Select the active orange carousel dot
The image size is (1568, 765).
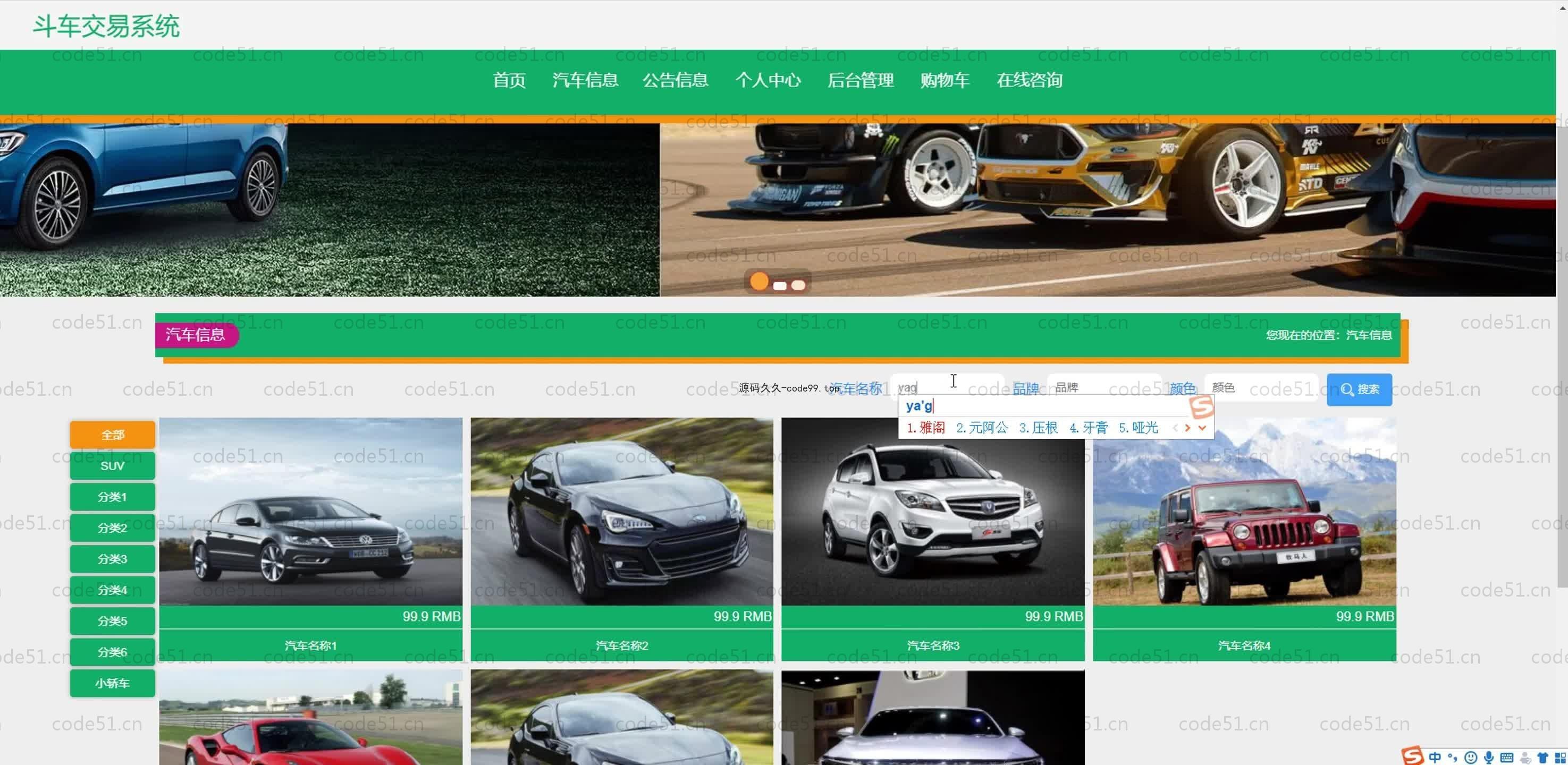(759, 281)
